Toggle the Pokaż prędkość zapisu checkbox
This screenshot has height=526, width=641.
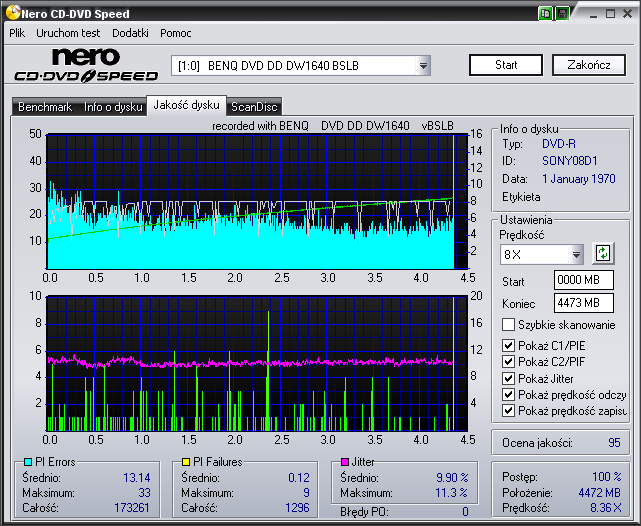coord(508,410)
